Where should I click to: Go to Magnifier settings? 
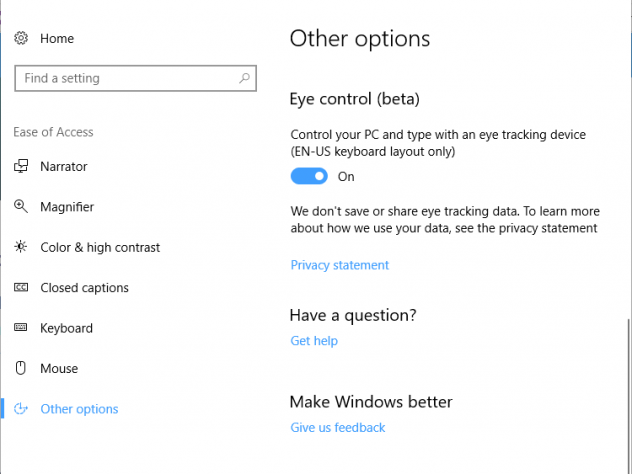67,207
